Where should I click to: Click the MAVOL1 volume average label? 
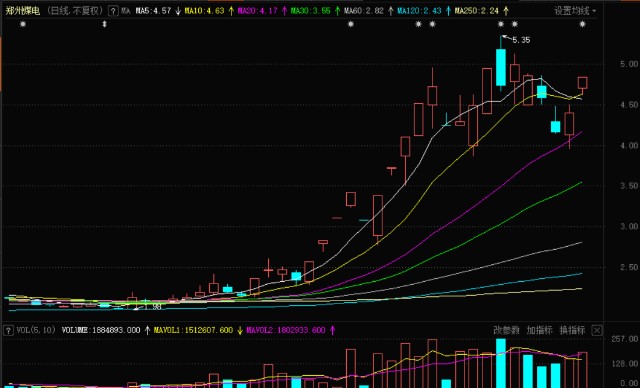193,330
